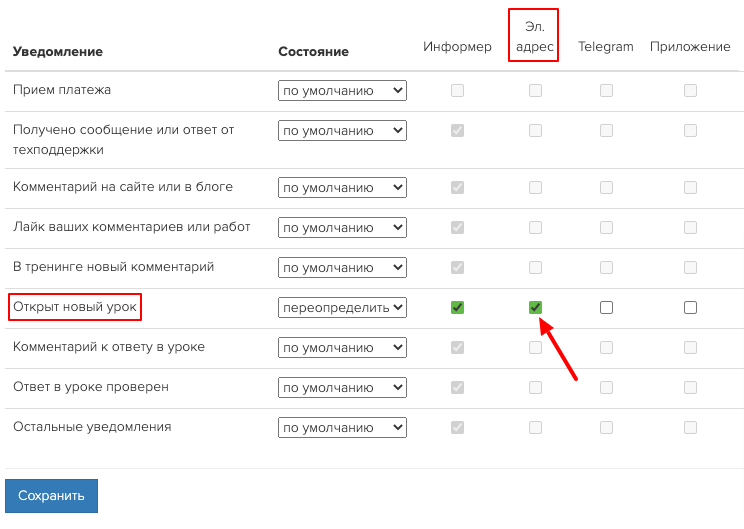Click the Telegram column header
Viewport: 744px width, 529px height.
coord(605,46)
